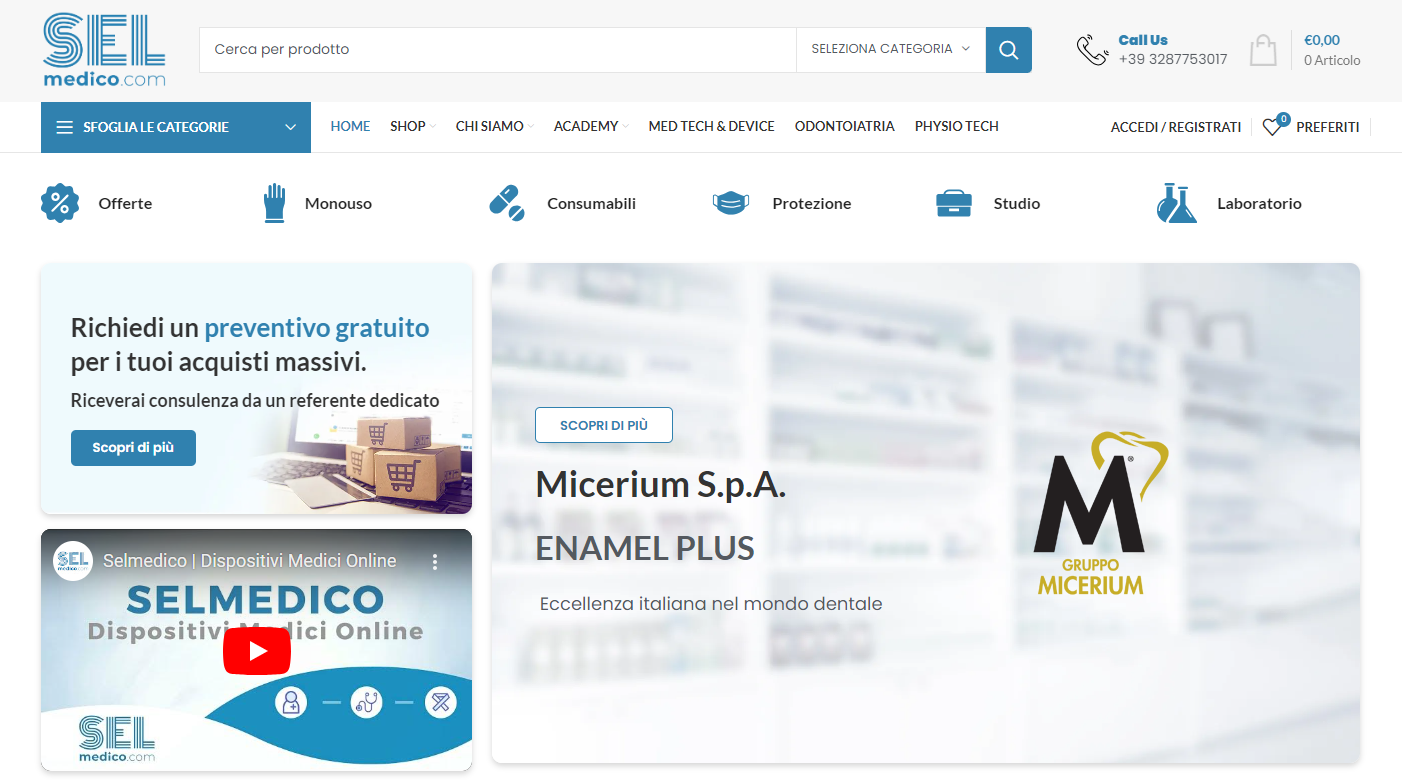Click Eccellenza italiana nel mondo dentale text
Image resolution: width=1402 pixels, height=780 pixels.
[711, 604]
